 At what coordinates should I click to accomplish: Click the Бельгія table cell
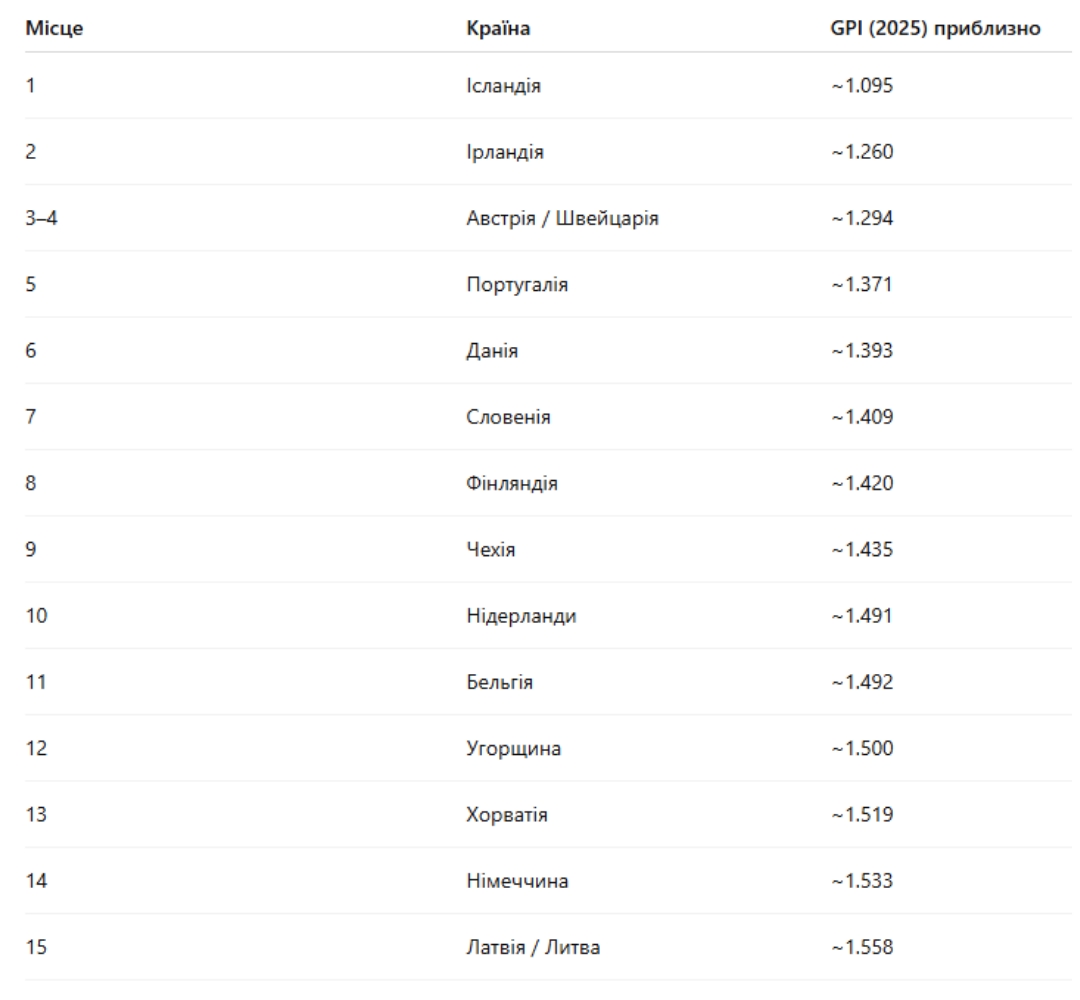click(x=499, y=682)
